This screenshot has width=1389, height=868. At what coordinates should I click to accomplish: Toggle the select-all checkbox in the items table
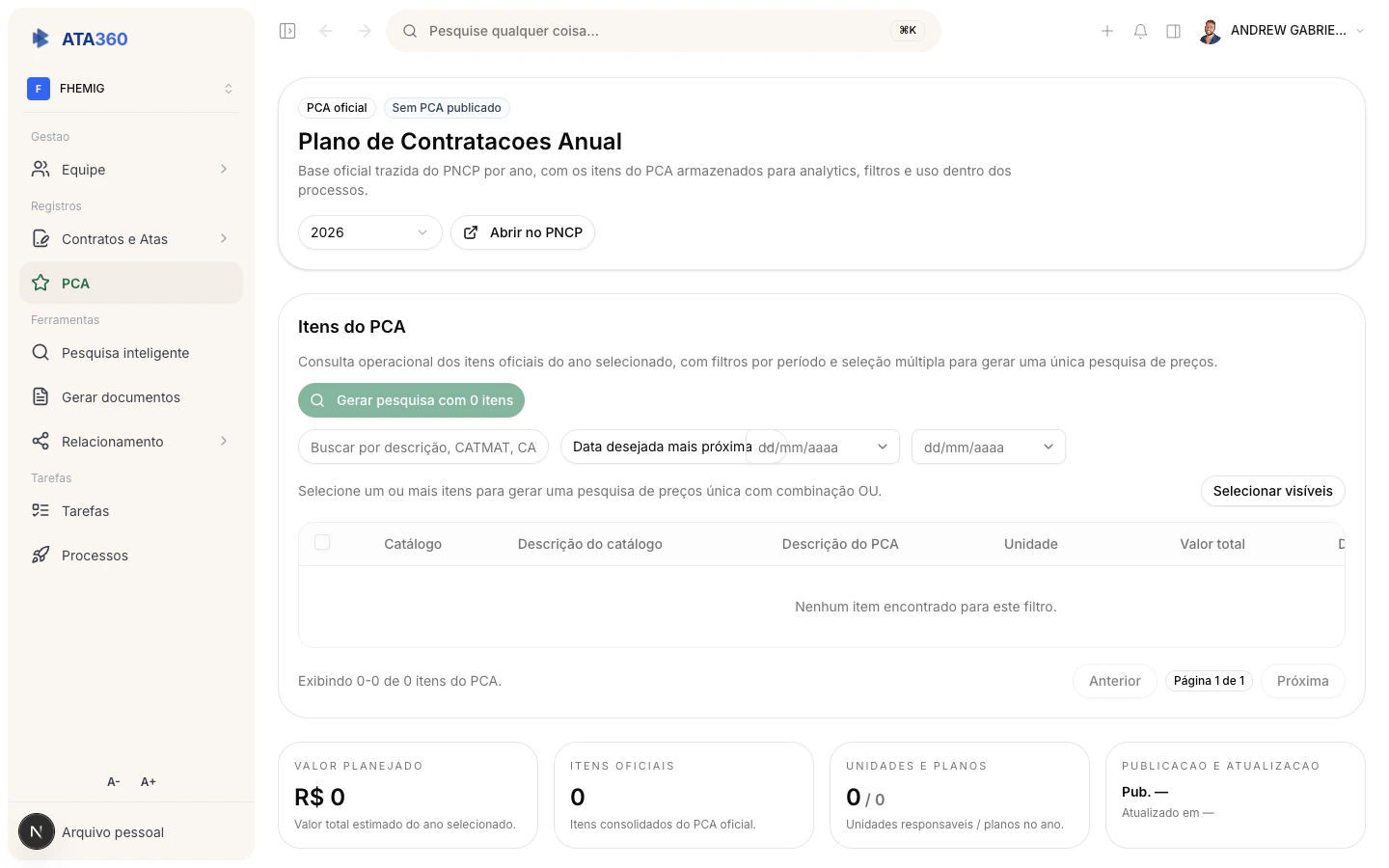click(x=322, y=542)
